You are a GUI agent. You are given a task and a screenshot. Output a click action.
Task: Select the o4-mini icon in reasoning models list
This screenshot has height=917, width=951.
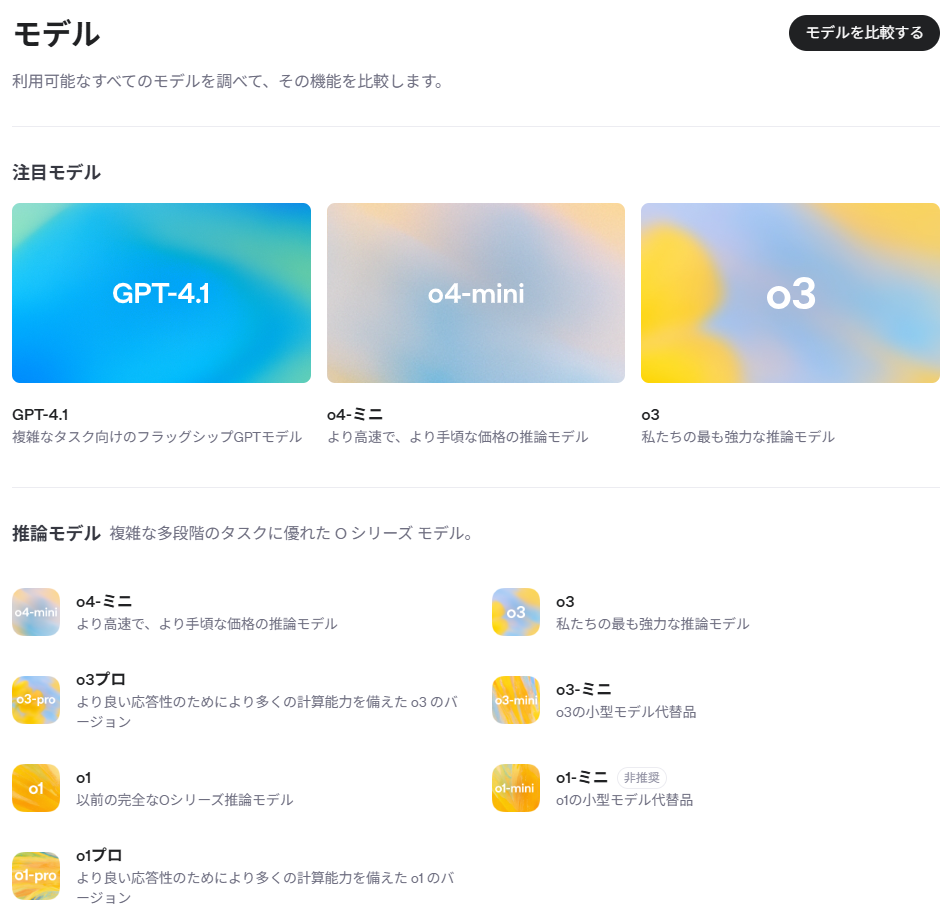tap(36, 612)
